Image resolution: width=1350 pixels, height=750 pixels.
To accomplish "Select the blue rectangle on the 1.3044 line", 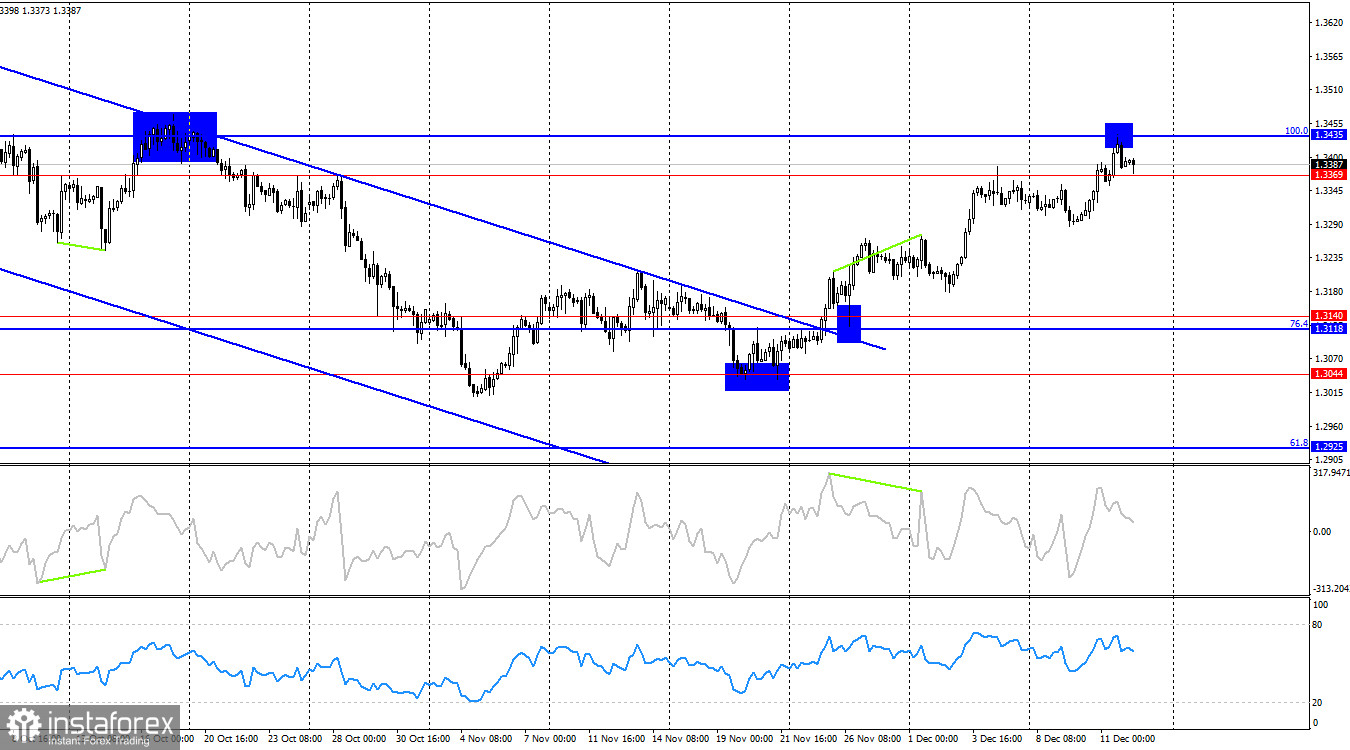I will (757, 377).
